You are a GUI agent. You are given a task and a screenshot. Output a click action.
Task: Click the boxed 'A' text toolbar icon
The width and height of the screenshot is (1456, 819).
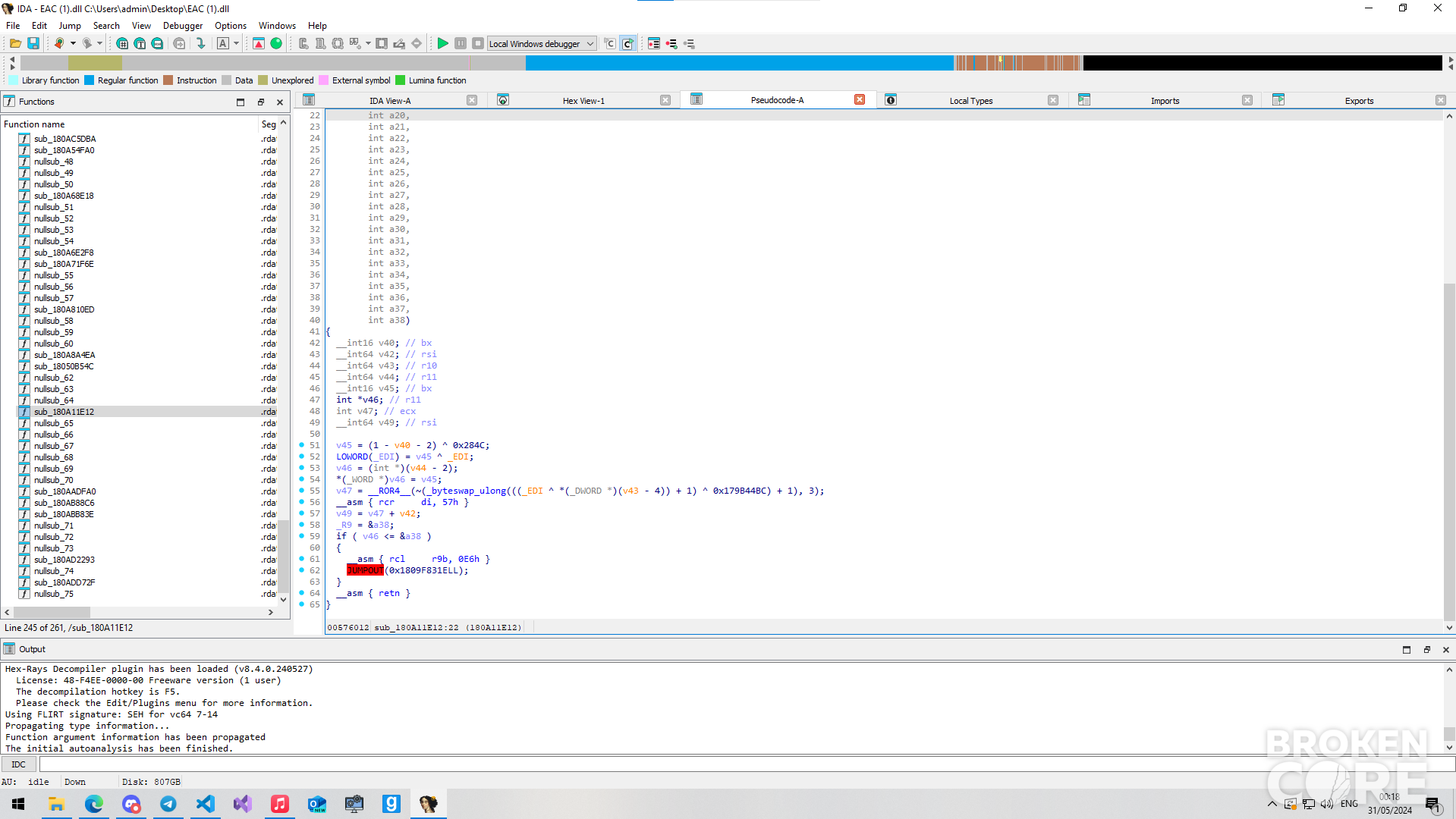tap(223, 43)
